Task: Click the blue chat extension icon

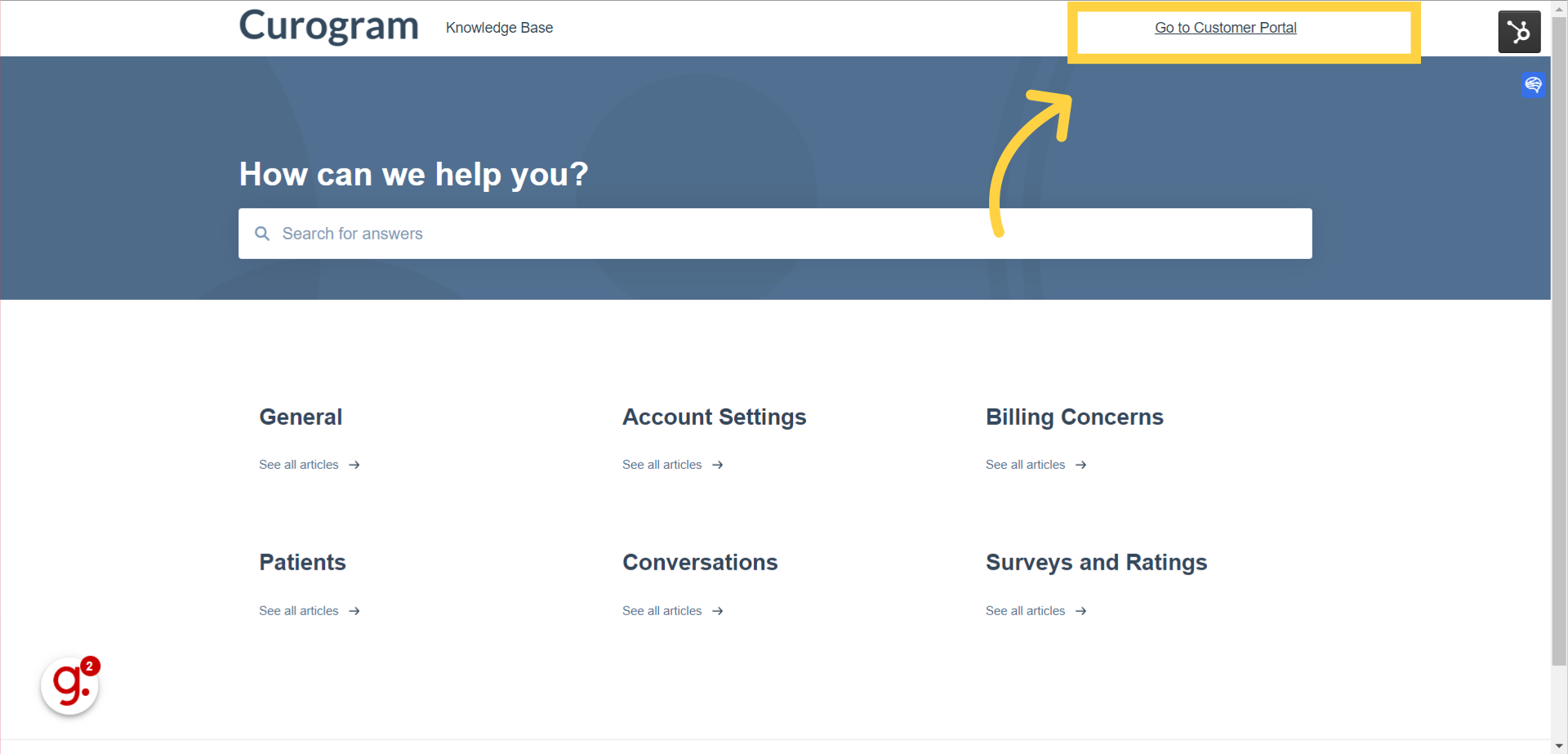Action: [x=1533, y=84]
